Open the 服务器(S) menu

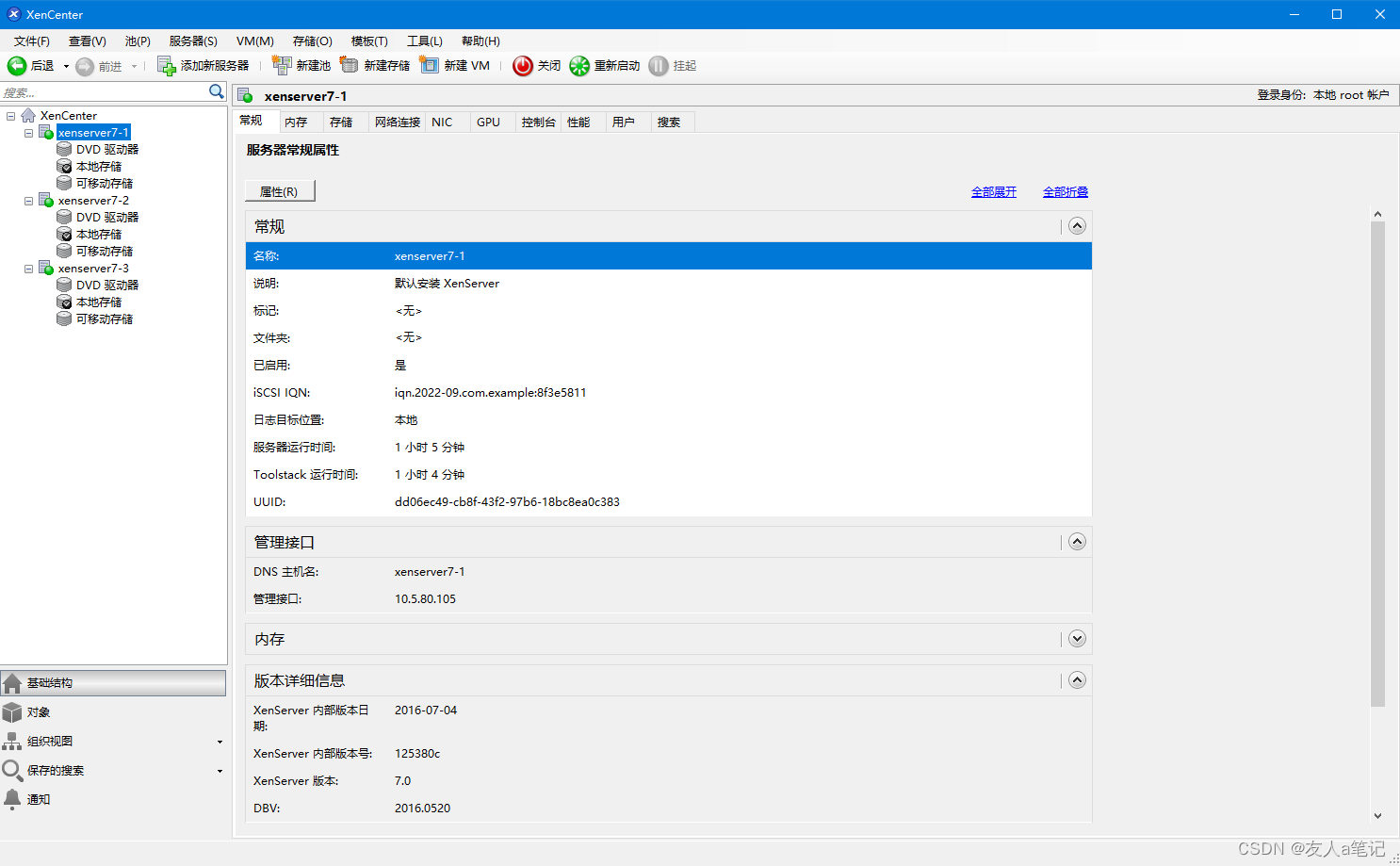[x=193, y=41]
